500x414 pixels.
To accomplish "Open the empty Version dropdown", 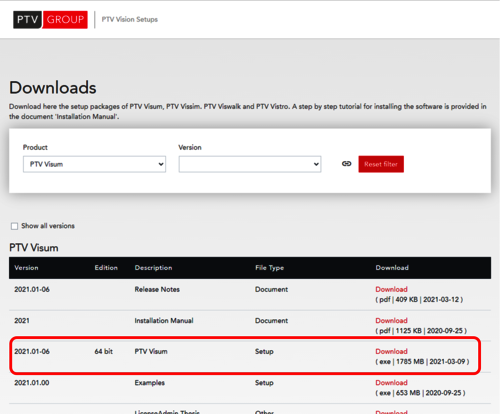I will pyautogui.click(x=250, y=164).
